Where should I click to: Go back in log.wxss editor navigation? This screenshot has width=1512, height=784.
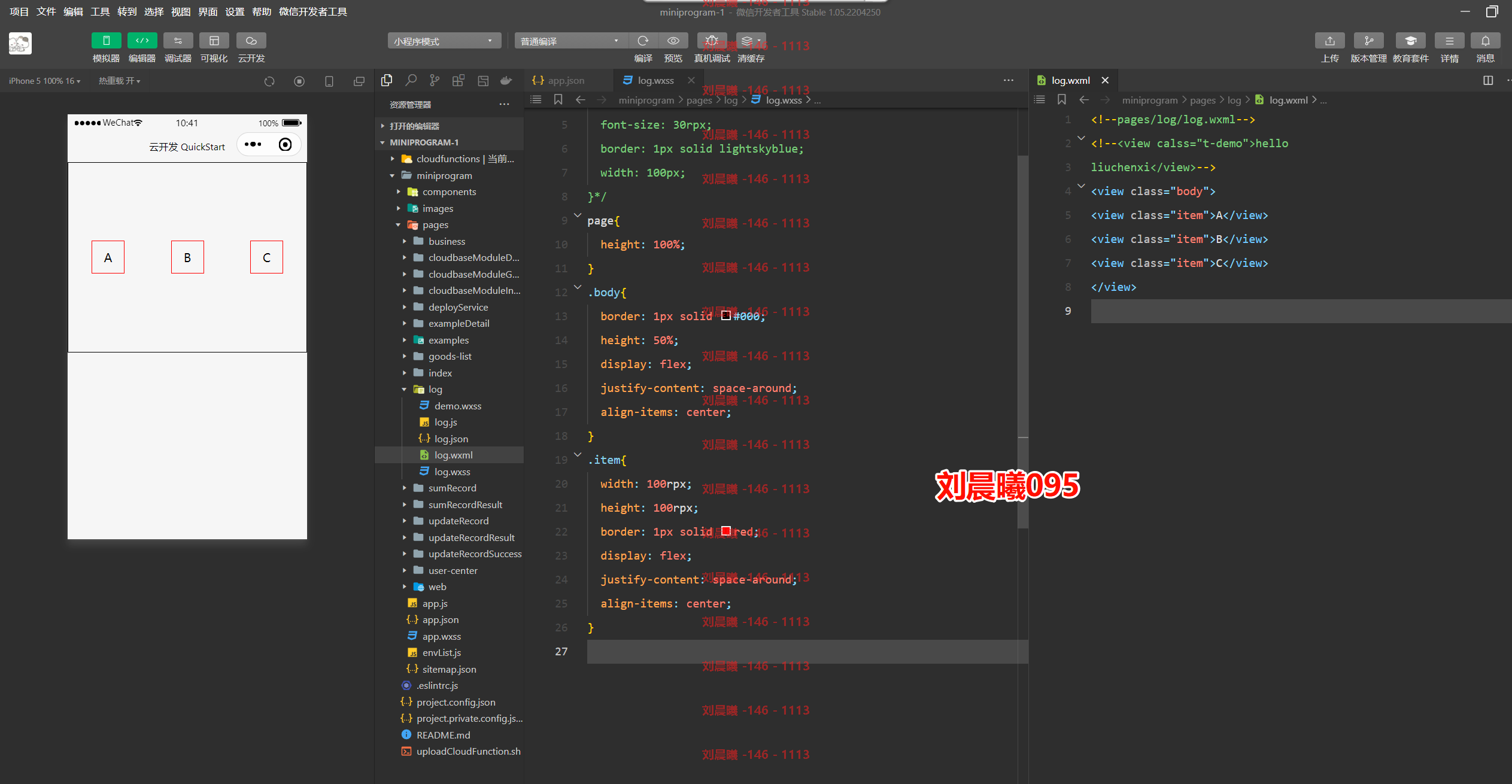pos(580,99)
